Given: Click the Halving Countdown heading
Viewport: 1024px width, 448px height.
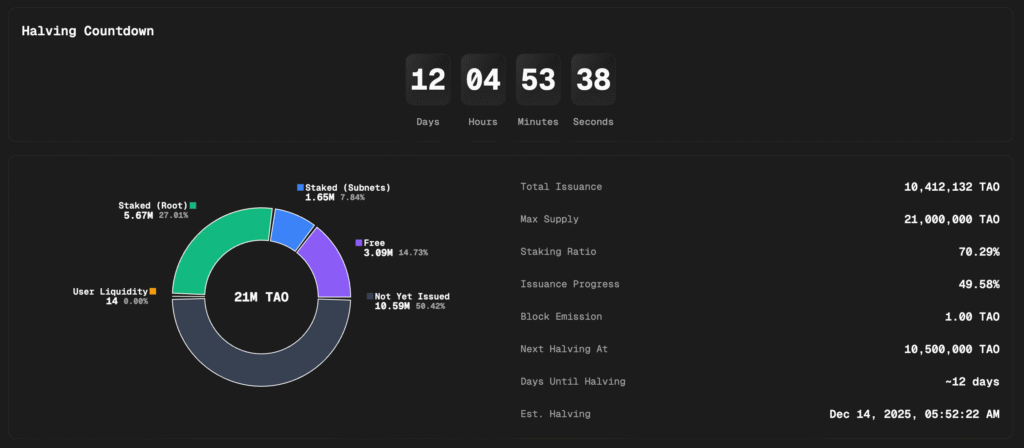Looking at the screenshot, I should tap(88, 31).
